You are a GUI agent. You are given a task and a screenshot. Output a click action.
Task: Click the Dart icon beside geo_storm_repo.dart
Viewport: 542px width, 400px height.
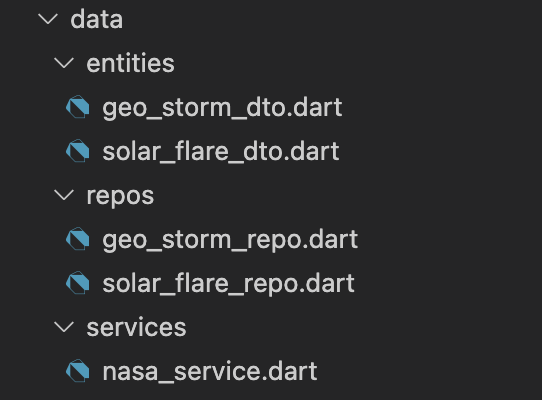pos(78,239)
